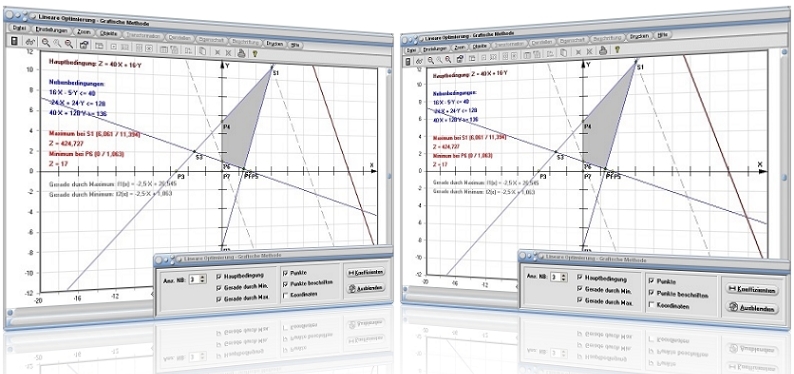Click the first magnifier icon in the left window toolbar
794x374 pixels.
(x=46, y=43)
